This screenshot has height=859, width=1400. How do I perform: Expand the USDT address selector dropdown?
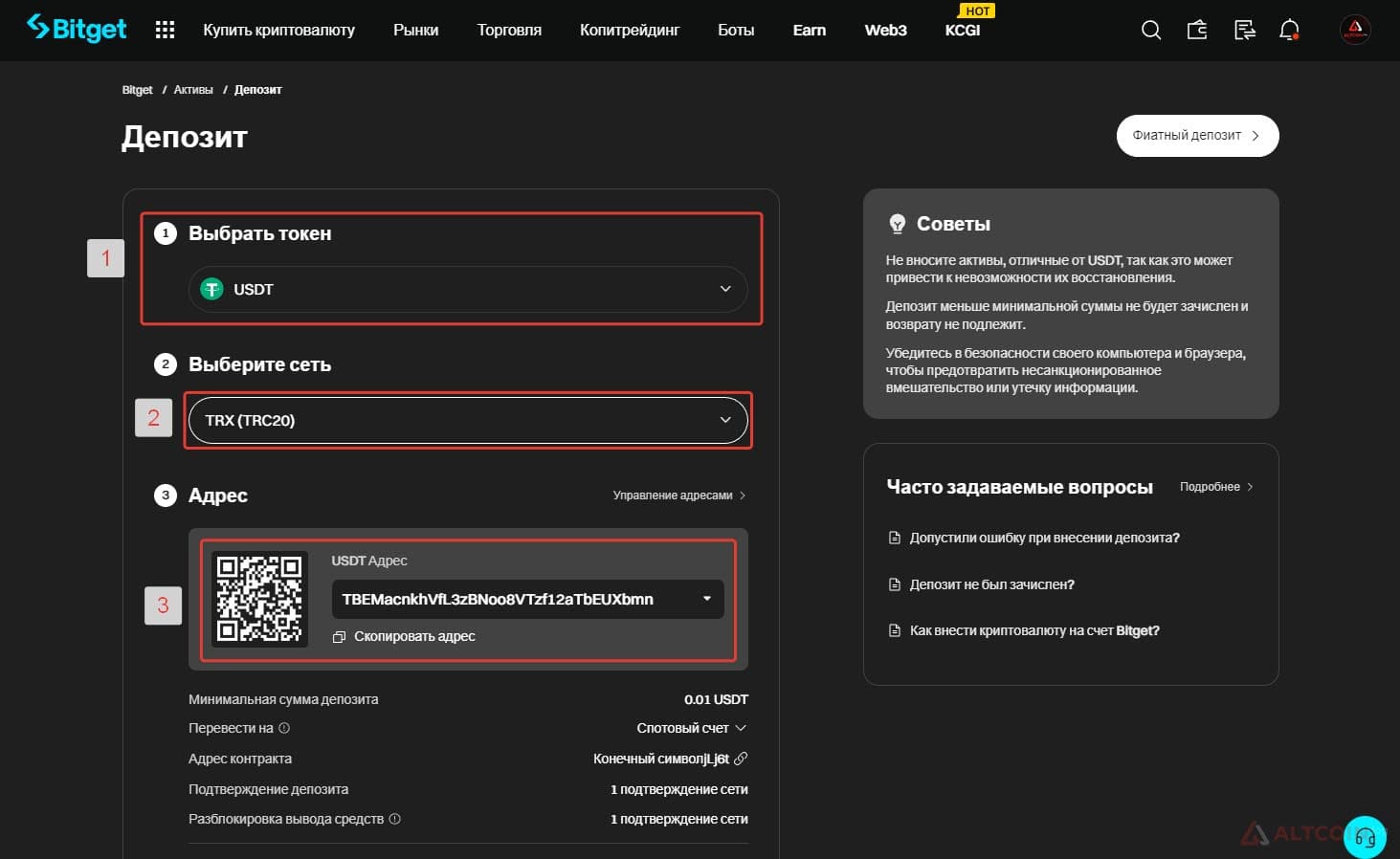point(527,599)
